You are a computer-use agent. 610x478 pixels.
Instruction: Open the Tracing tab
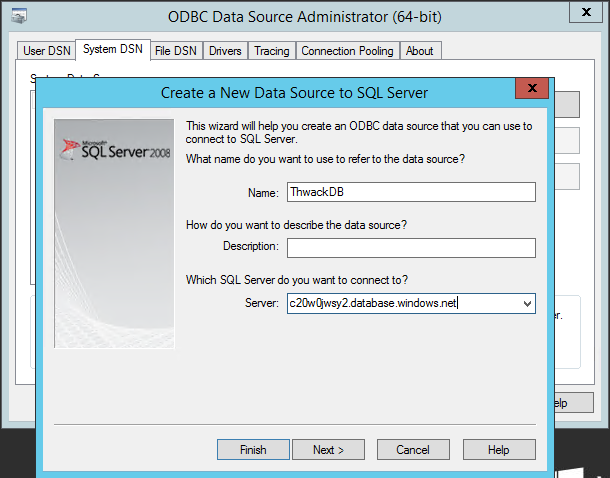(272, 51)
